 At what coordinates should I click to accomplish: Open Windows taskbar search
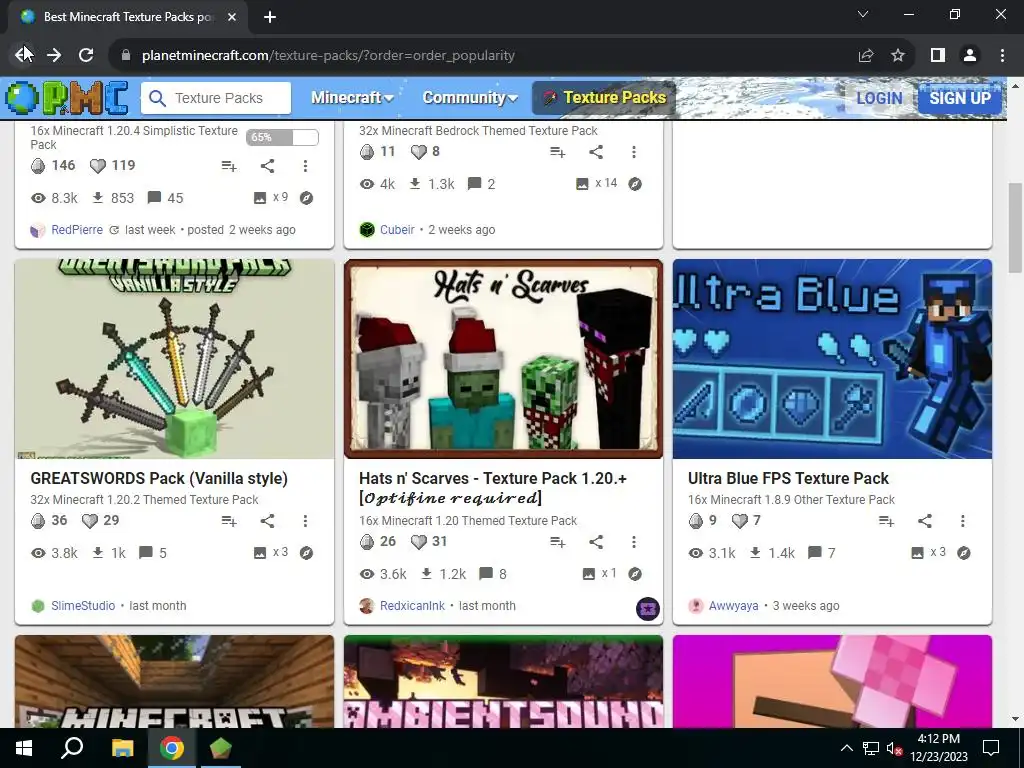pyautogui.click(x=72, y=748)
